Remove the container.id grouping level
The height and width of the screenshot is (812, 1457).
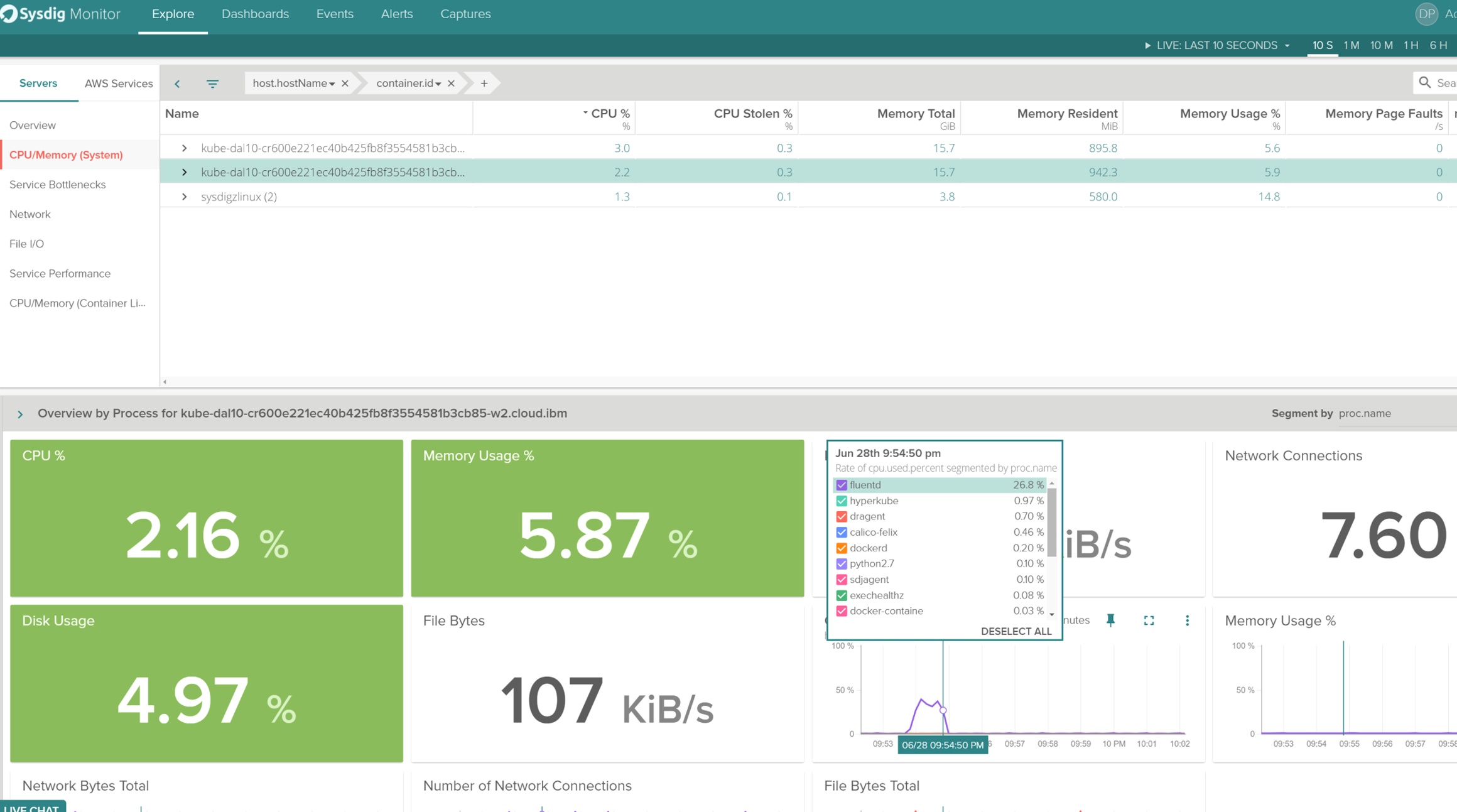point(451,84)
